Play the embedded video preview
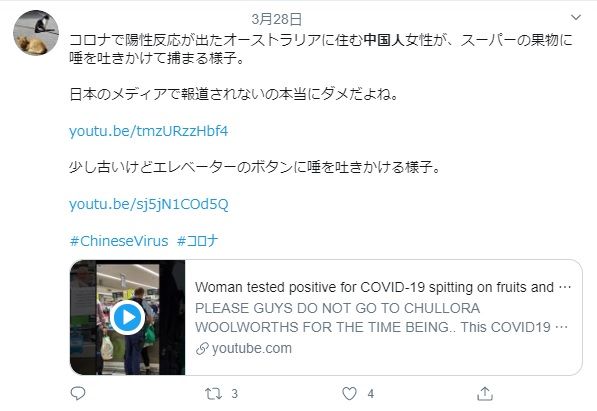Screen dimensions: 597x411 click(128, 317)
